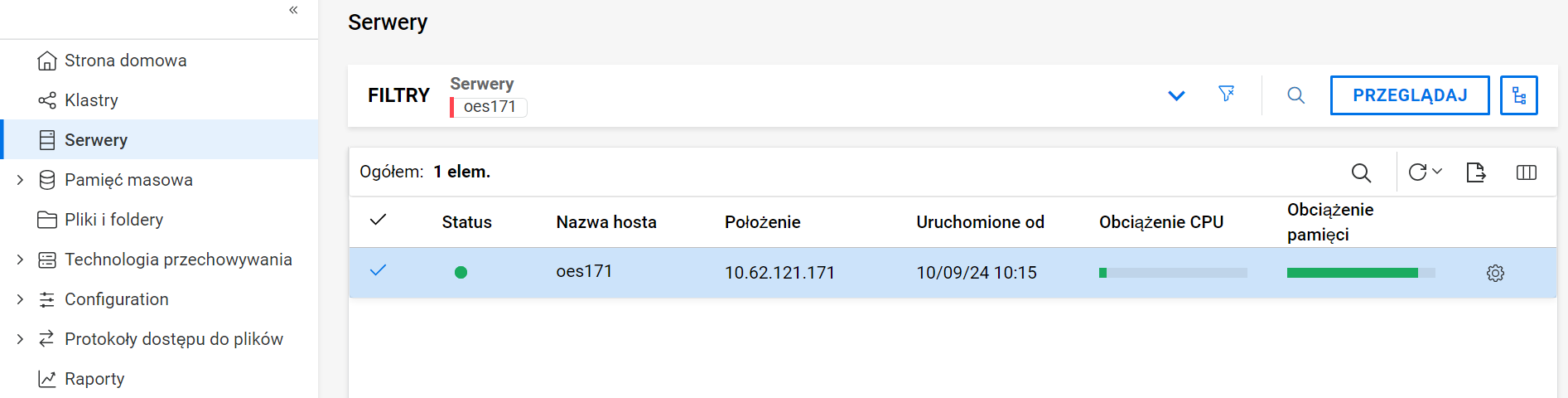The image size is (1568, 398).
Task: Collapse the sidebar with the double-chevron icon
Action: coord(293,10)
